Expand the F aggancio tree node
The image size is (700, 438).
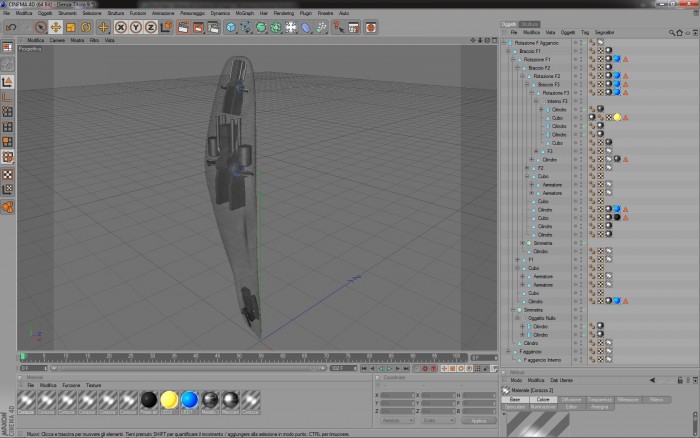click(x=508, y=351)
